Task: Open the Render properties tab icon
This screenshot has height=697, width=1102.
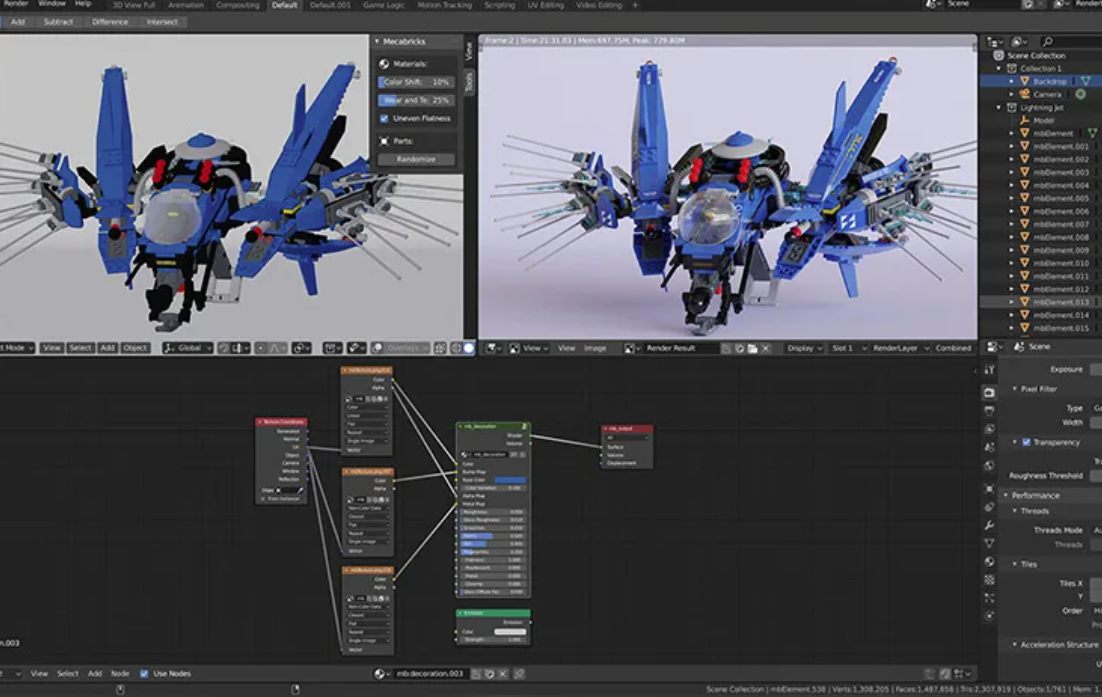Action: 990,392
